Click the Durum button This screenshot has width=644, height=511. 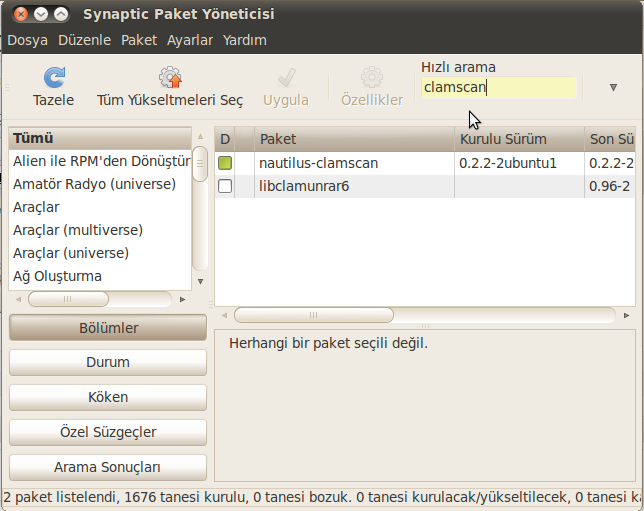[x=108, y=362]
